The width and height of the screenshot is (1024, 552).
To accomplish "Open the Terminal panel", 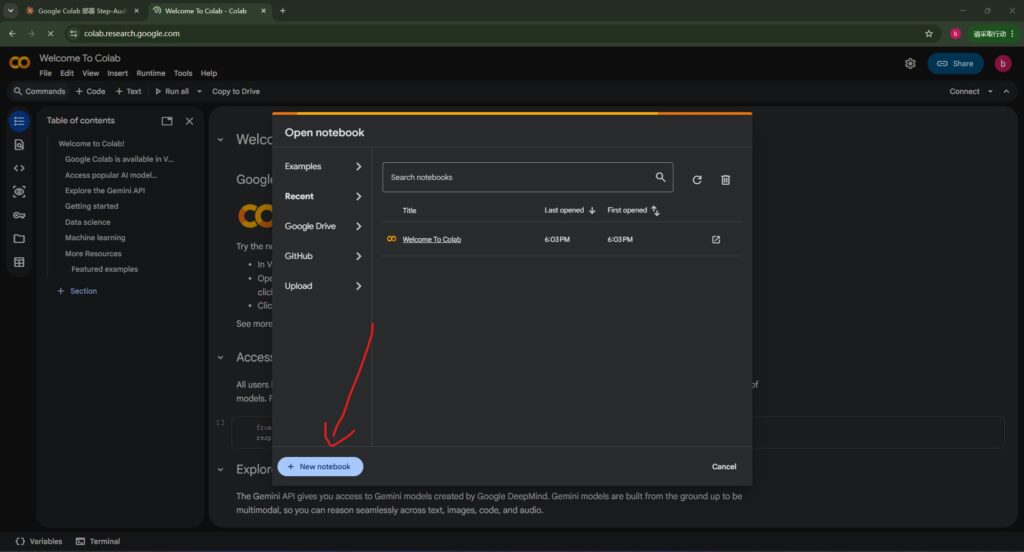I will (98, 541).
